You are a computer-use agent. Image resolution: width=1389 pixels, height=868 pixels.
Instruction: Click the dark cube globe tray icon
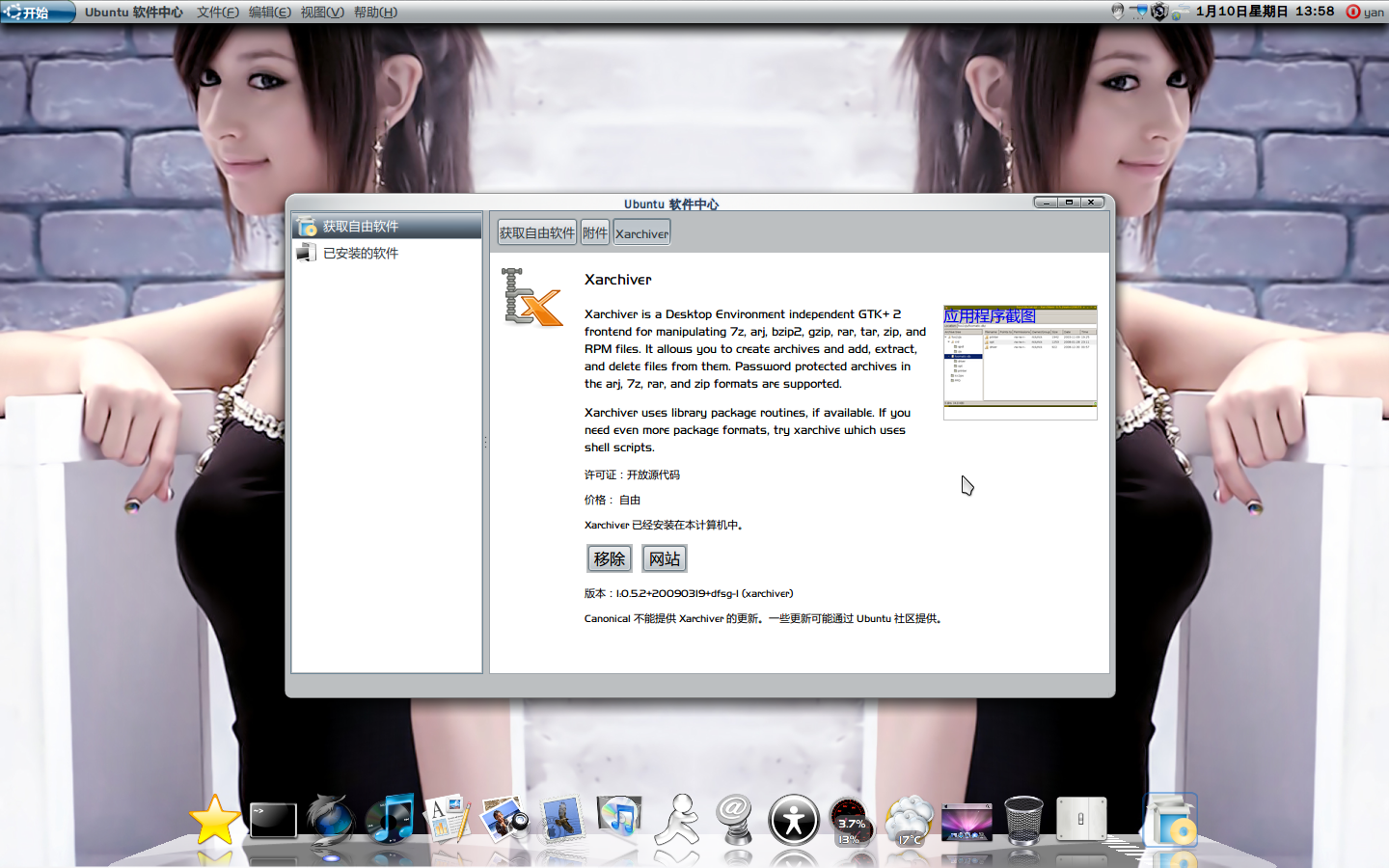[x=1159, y=12]
